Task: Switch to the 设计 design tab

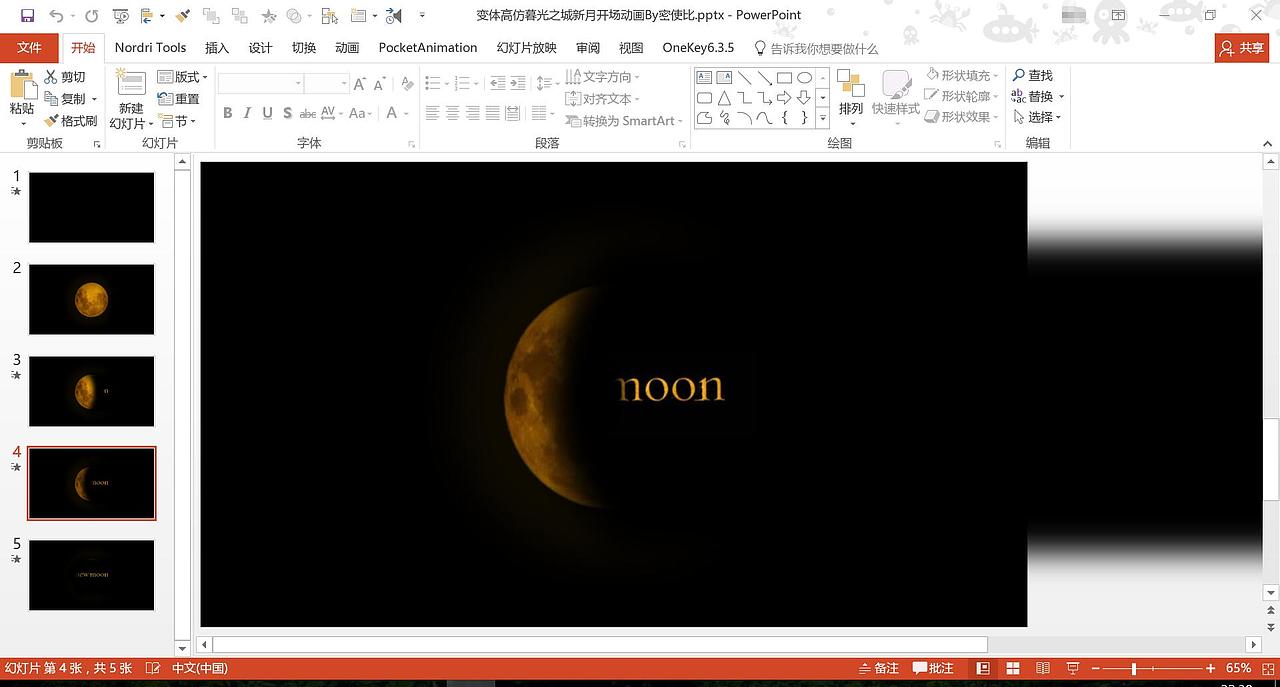Action: 260,48
